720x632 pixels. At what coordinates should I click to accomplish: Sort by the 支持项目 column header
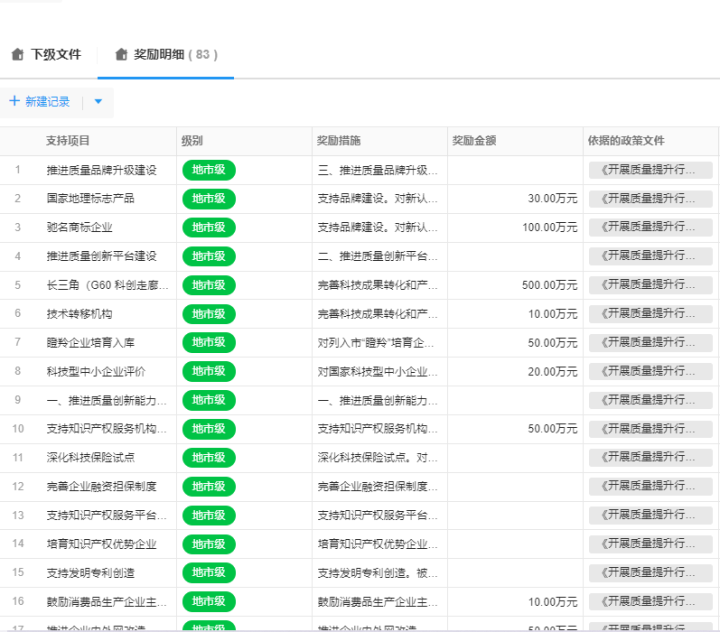coord(68,141)
